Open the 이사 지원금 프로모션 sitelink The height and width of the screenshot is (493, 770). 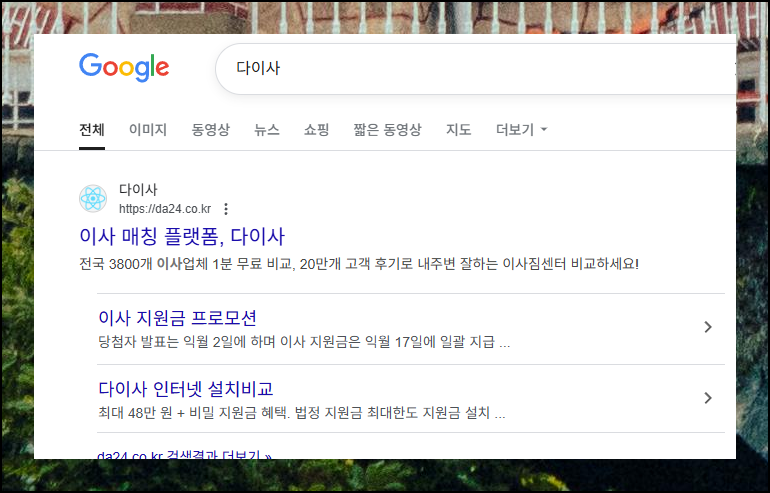pyautogui.click(x=177, y=318)
